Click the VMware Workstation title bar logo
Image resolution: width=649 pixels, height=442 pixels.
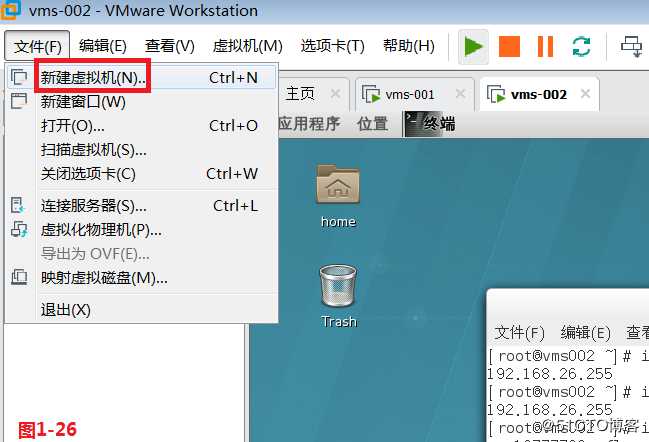[x=10, y=10]
